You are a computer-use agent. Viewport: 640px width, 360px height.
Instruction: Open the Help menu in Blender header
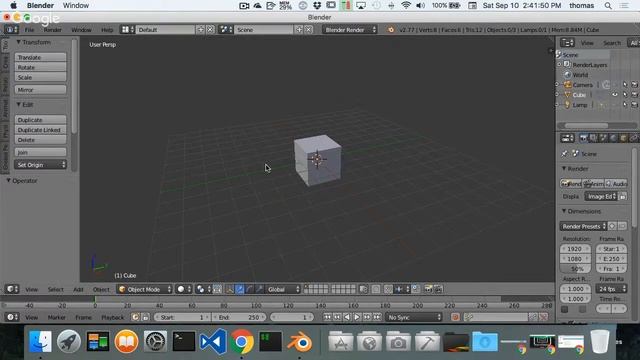click(107, 30)
